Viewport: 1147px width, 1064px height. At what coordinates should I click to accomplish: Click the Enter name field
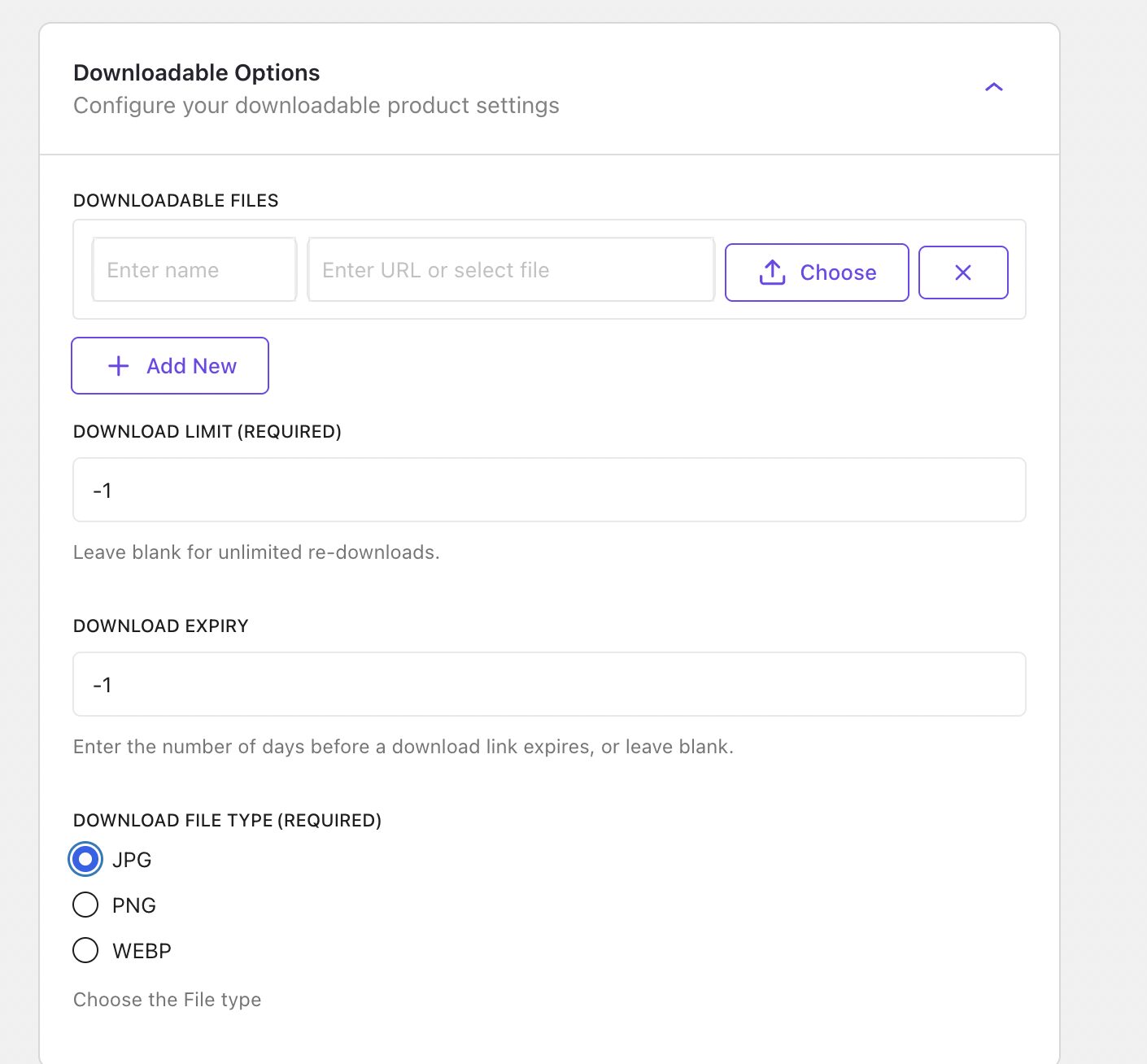pos(193,269)
